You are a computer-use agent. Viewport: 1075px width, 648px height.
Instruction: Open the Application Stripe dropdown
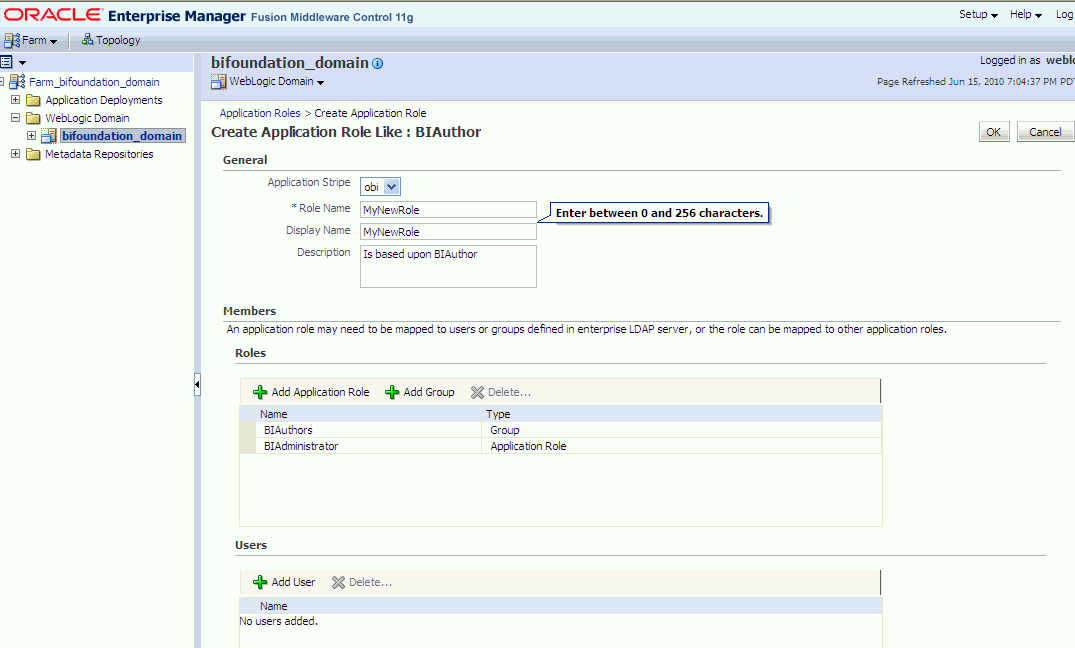(391, 187)
